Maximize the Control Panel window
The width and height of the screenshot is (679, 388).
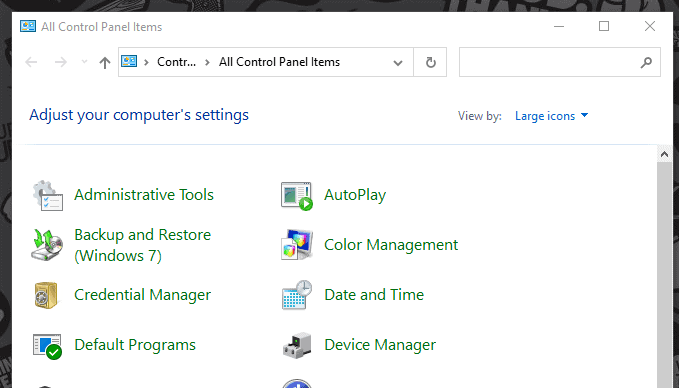tap(604, 26)
